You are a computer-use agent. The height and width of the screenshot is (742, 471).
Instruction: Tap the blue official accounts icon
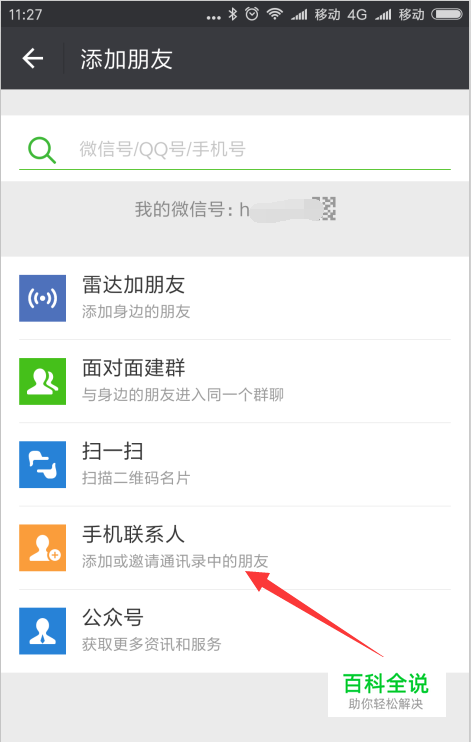click(43, 631)
